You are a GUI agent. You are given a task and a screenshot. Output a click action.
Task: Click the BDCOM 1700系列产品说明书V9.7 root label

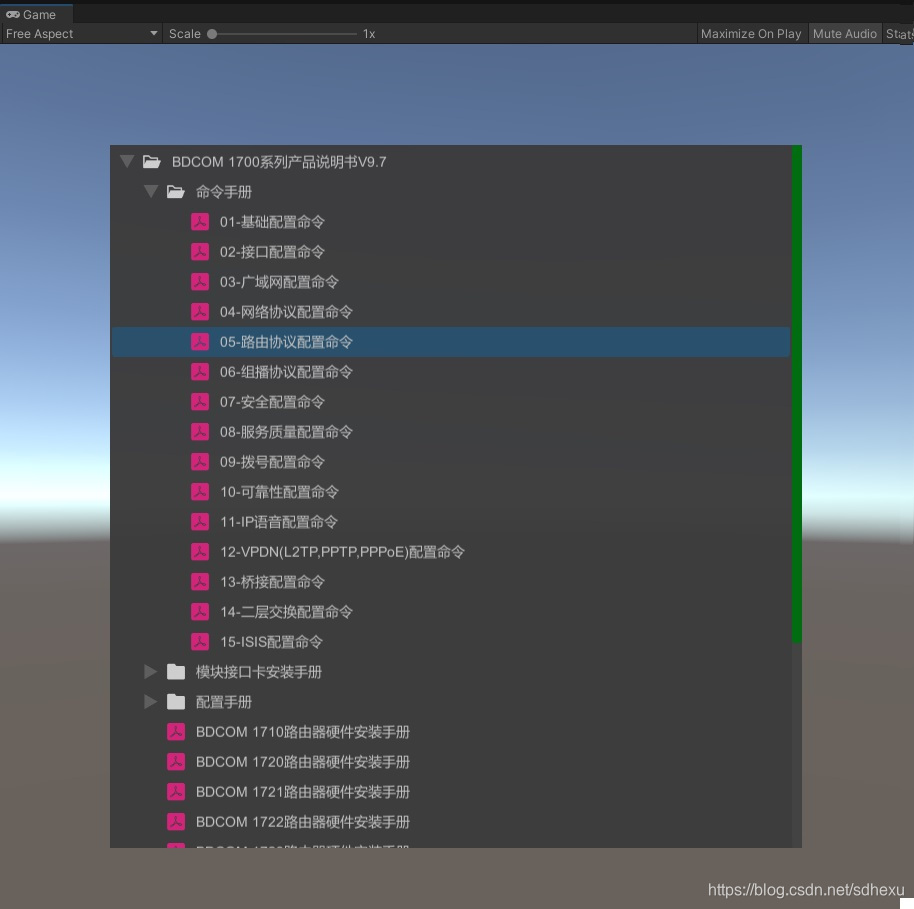279,162
